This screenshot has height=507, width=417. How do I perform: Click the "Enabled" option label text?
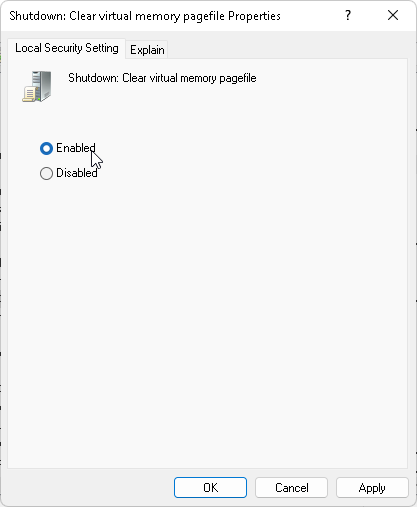tap(76, 148)
